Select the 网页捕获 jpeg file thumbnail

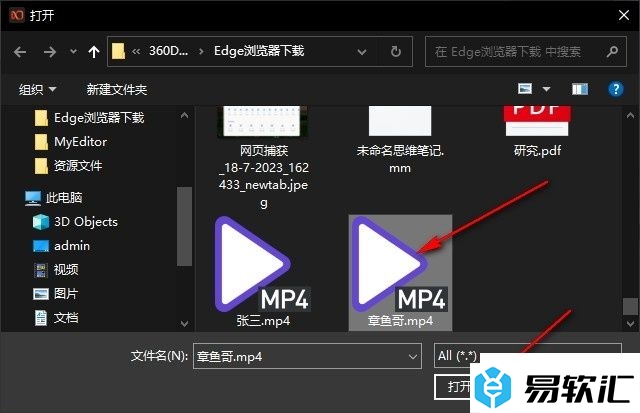[x=264, y=158]
